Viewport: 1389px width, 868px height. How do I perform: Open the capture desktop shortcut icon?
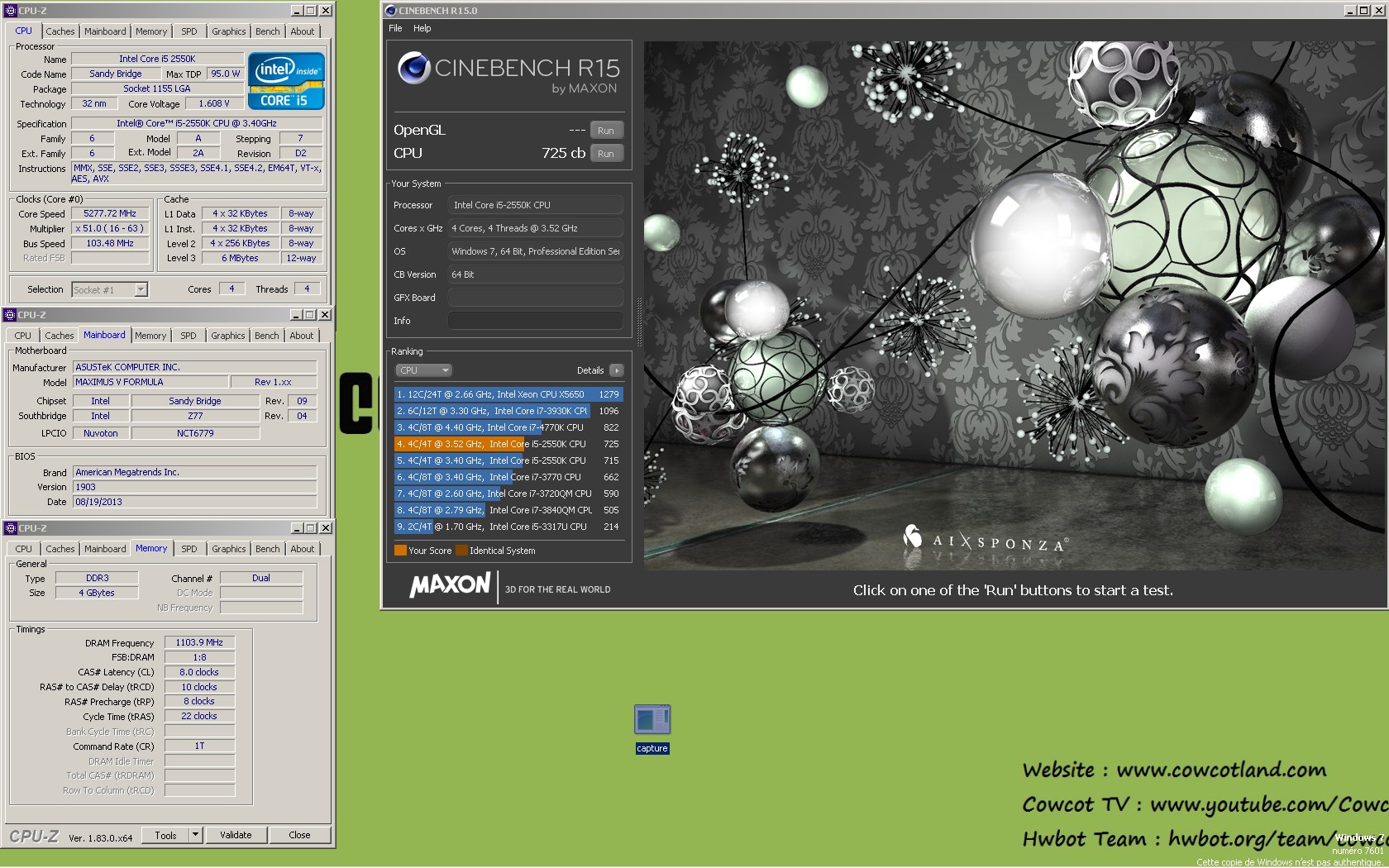pos(652,729)
